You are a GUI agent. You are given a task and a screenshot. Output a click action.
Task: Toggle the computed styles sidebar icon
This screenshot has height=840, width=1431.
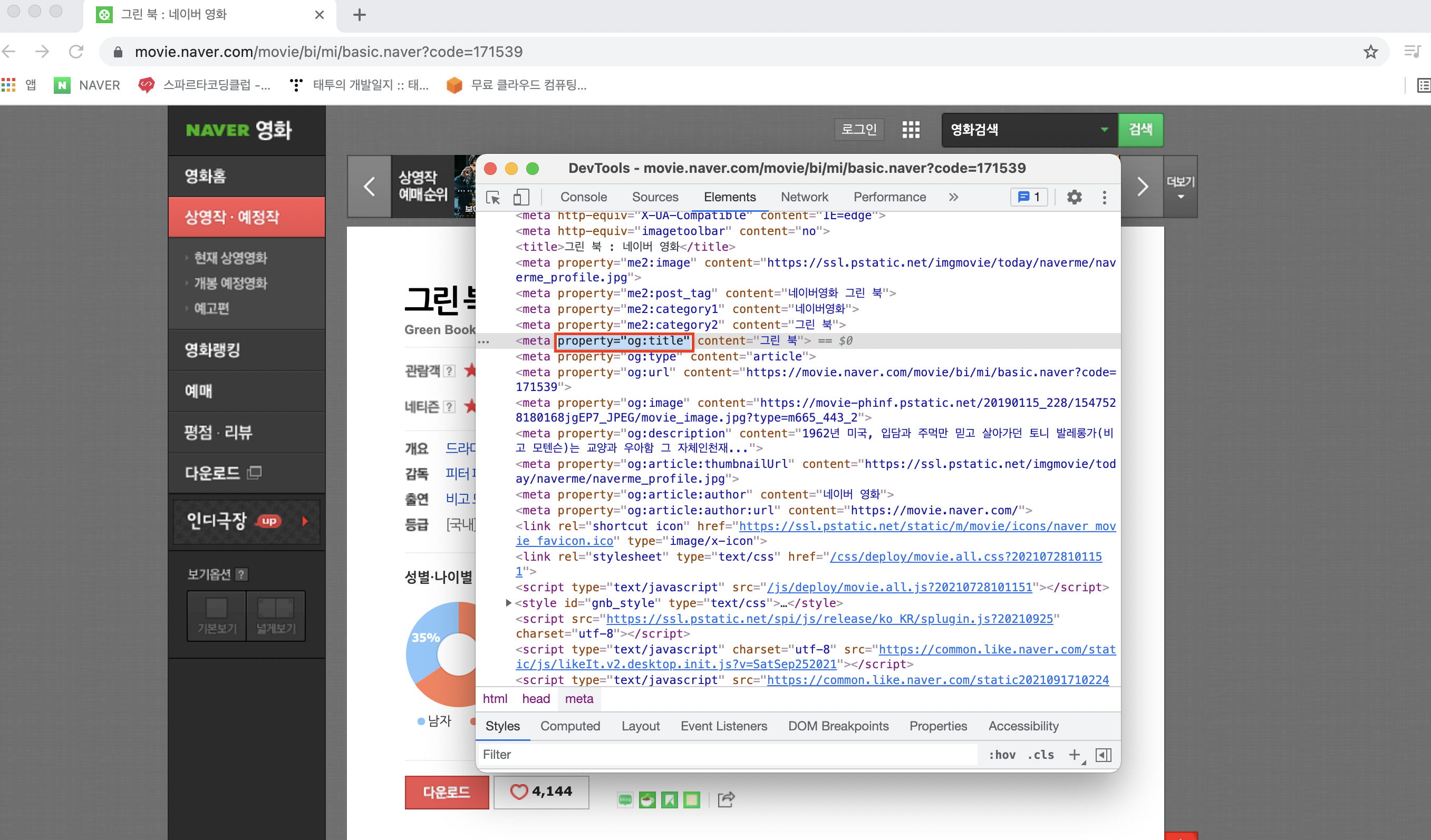click(1103, 754)
